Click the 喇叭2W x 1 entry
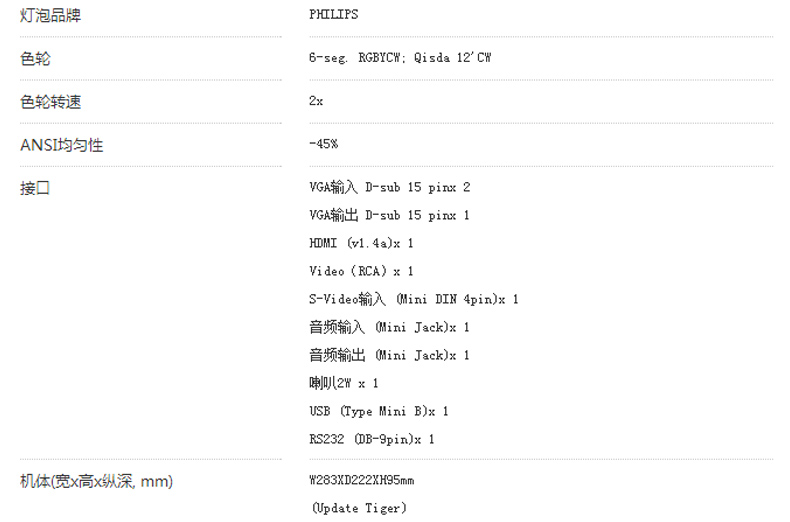The height and width of the screenshot is (522, 790). (344, 383)
